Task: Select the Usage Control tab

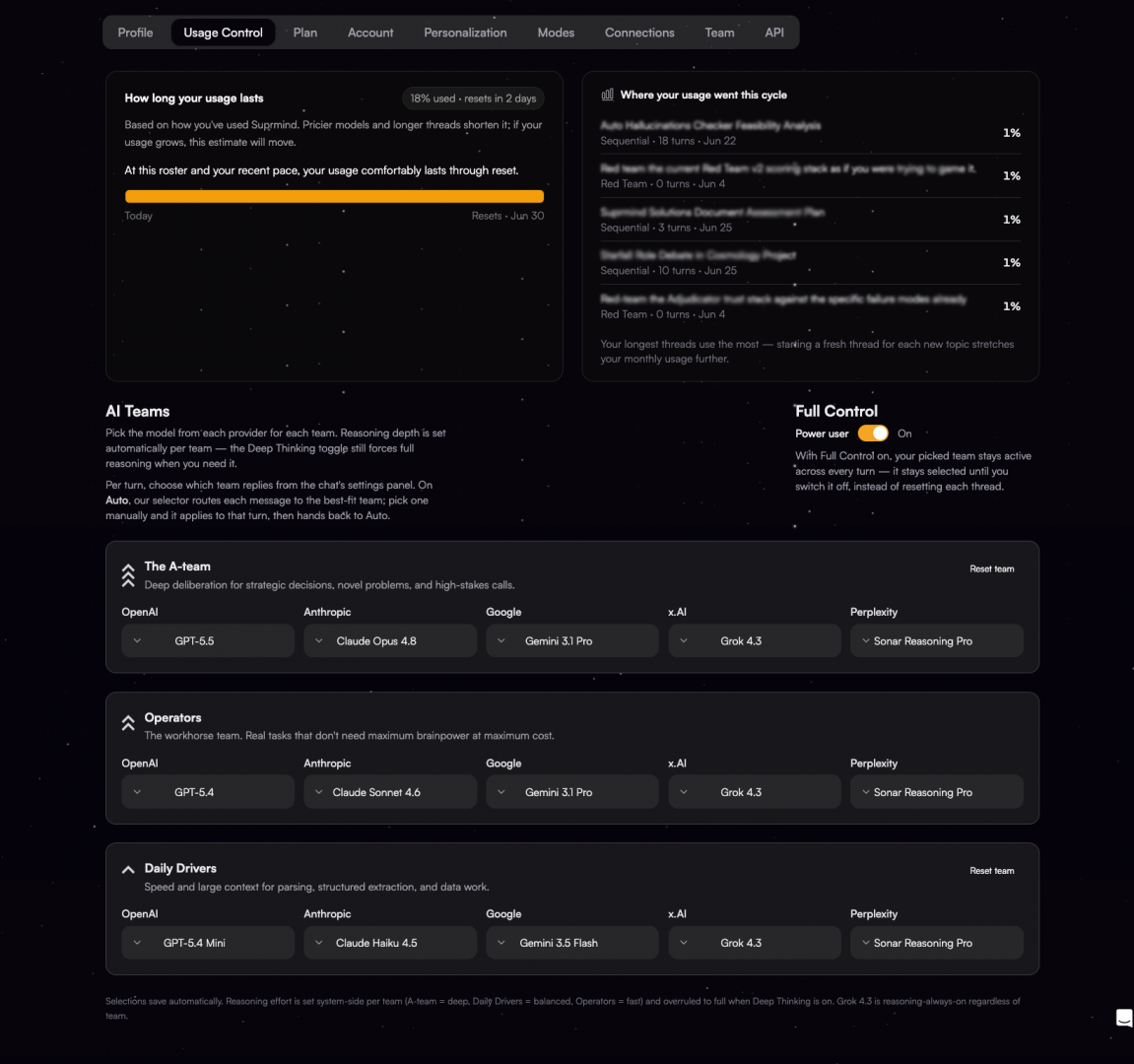Action: click(x=223, y=33)
